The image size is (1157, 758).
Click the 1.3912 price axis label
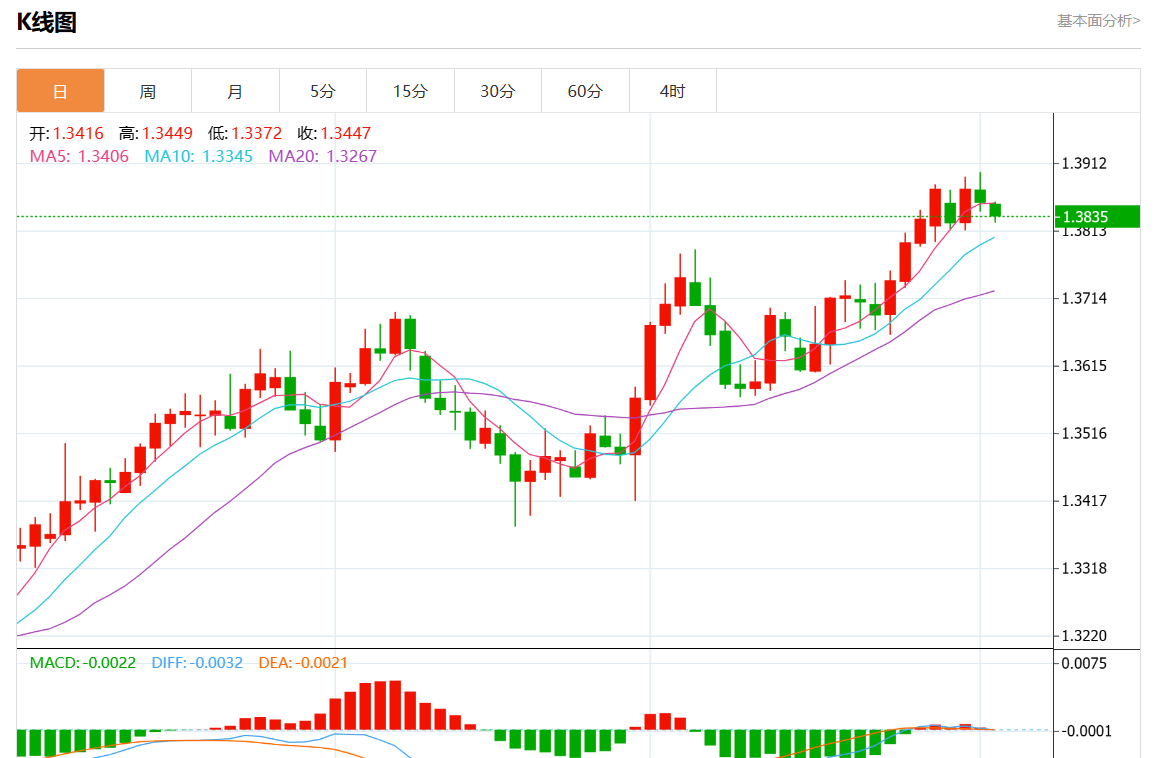click(1084, 164)
